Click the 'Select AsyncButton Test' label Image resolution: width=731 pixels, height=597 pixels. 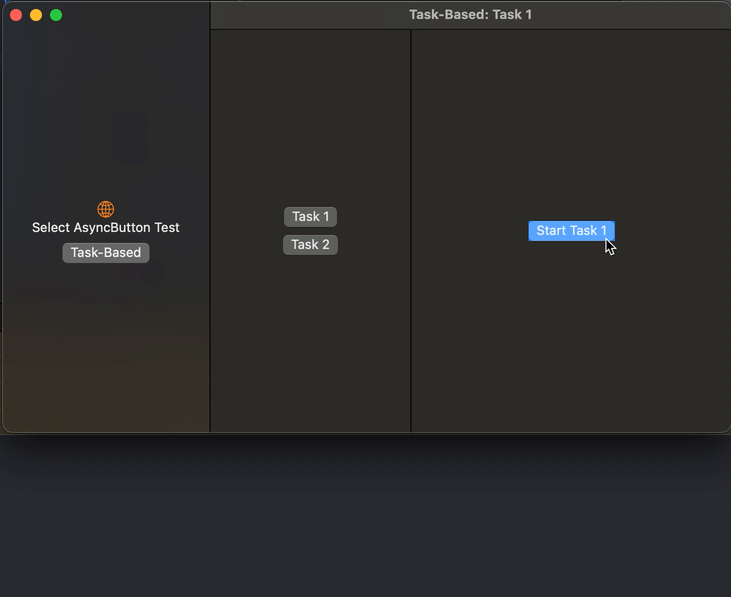[x=106, y=227]
